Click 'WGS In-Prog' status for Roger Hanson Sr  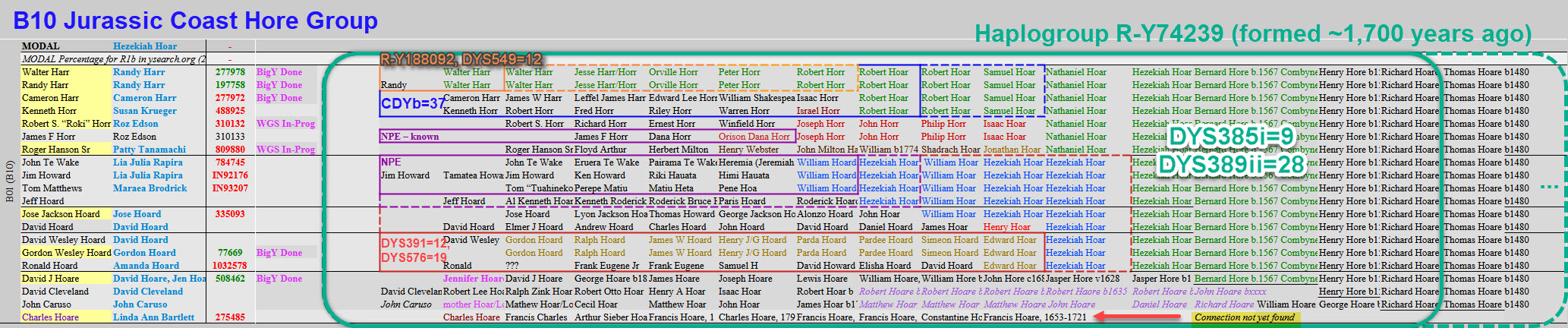tap(285, 150)
